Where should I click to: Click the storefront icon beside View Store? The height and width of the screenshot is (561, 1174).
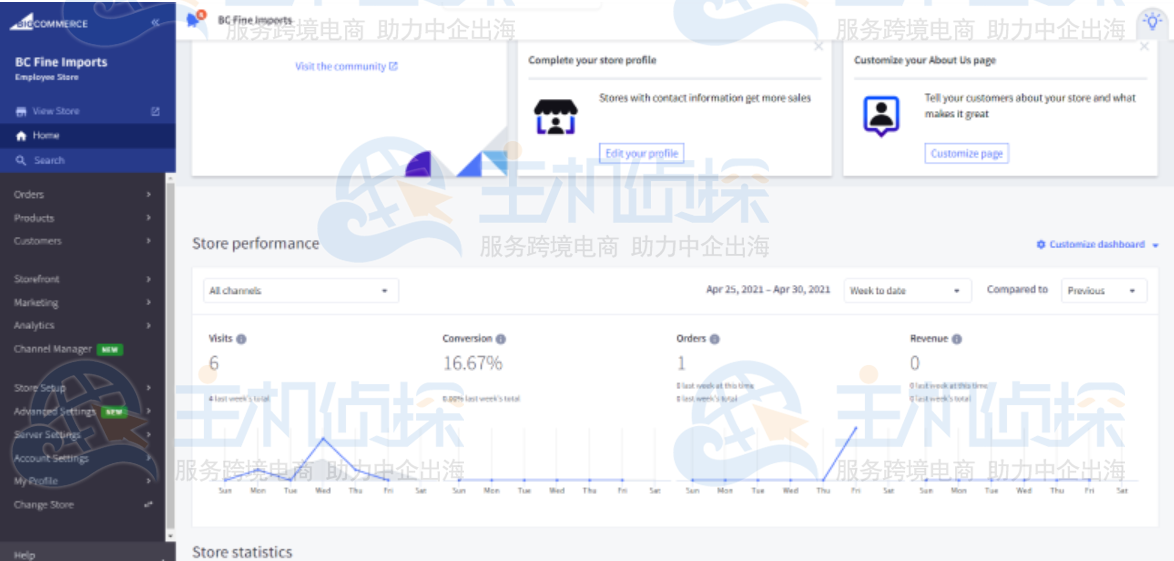point(21,111)
